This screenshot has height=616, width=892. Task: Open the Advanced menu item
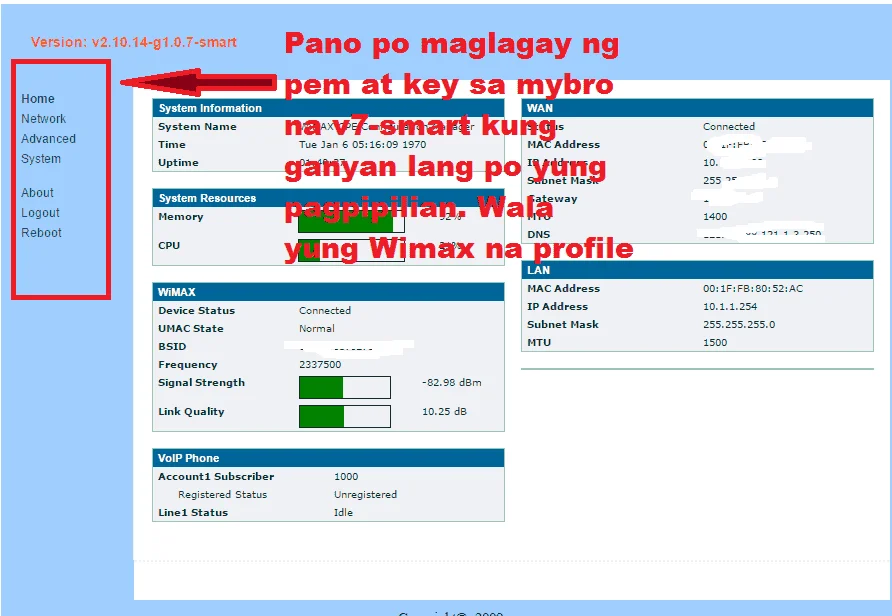pyautogui.click(x=48, y=139)
